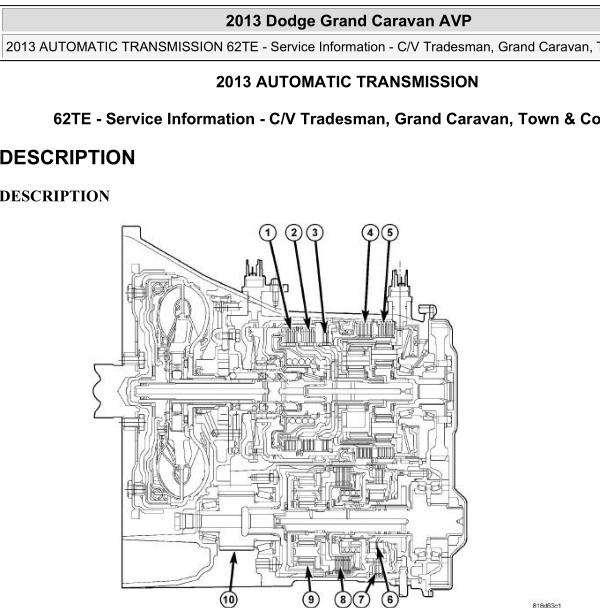Click callout number 5 on the diagram
This screenshot has height=608, width=600.
(x=390, y=233)
